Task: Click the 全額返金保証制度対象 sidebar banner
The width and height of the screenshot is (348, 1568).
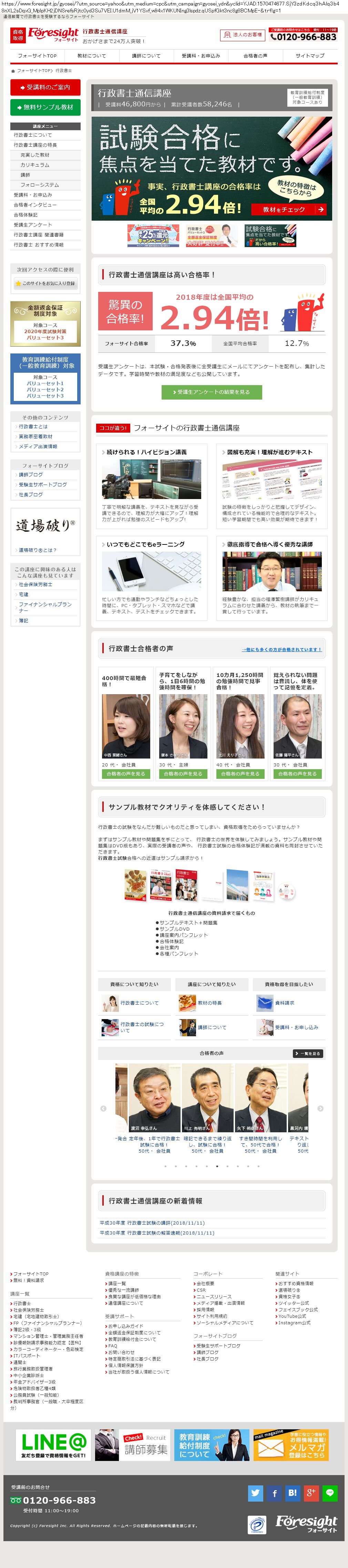Action: (x=45, y=324)
